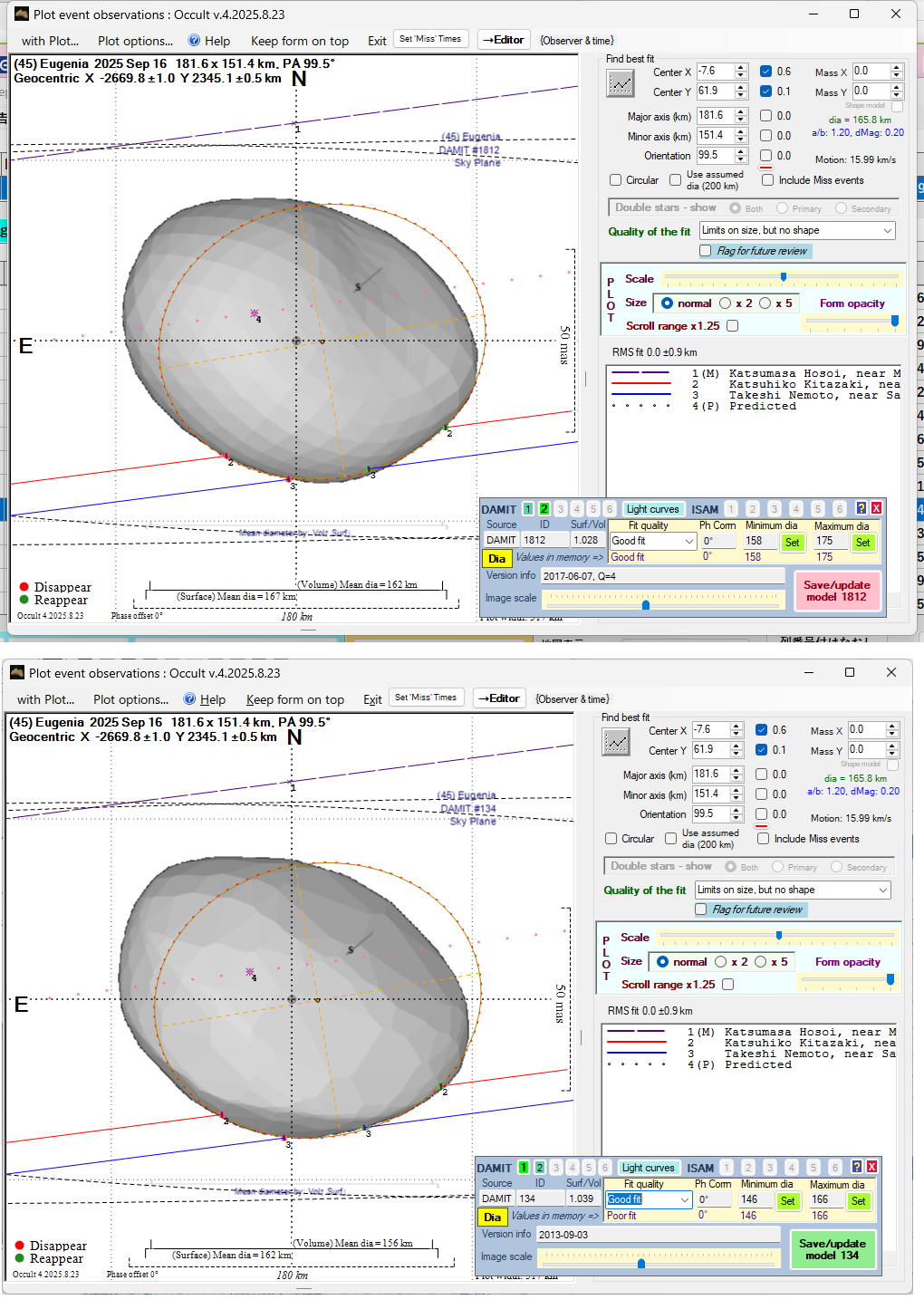The width and height of the screenshot is (924, 1309).
Task: Click green Set button for Minimum dia 146
Action: (787, 1201)
